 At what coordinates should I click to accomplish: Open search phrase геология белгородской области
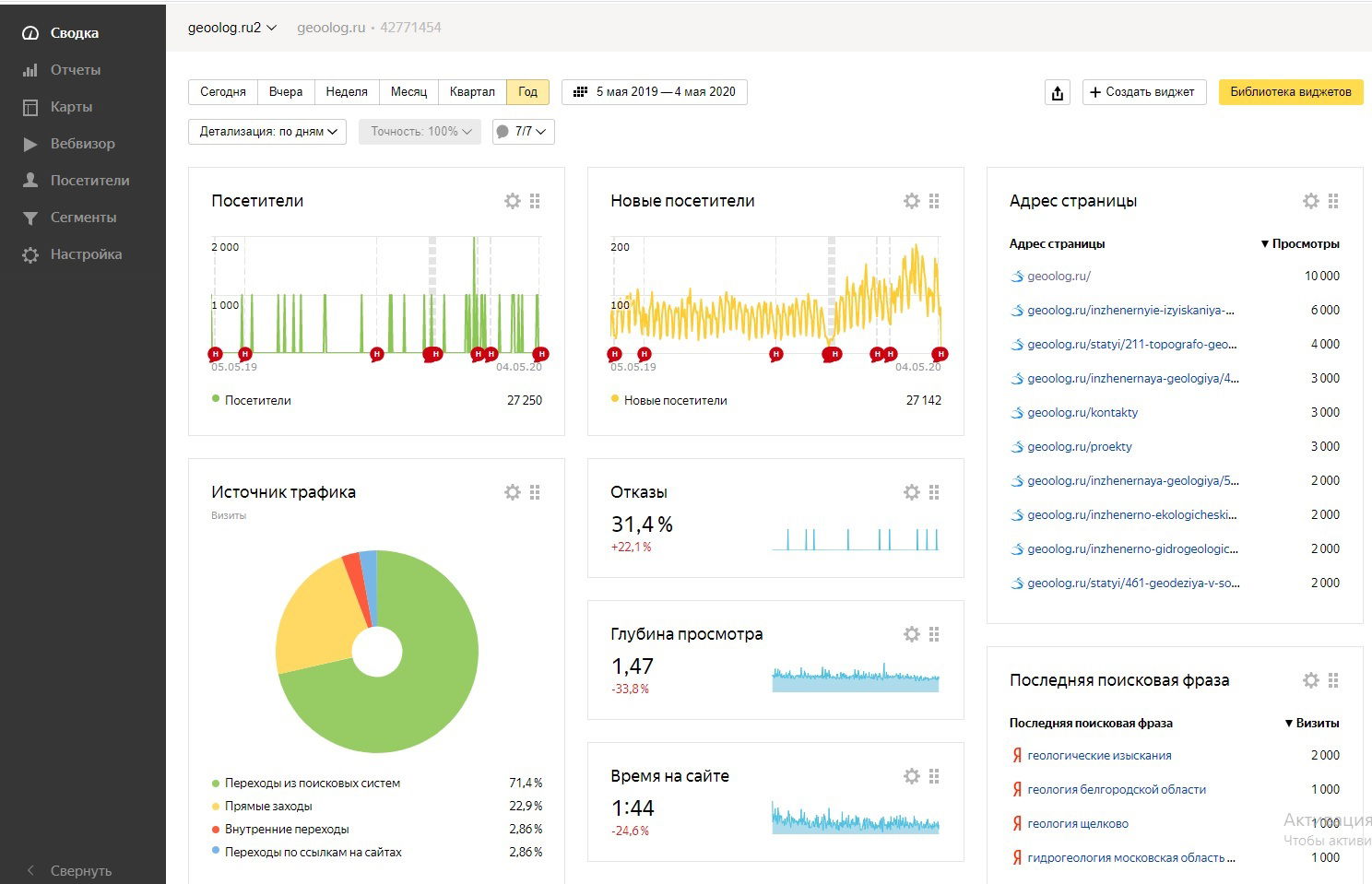[1117, 790]
